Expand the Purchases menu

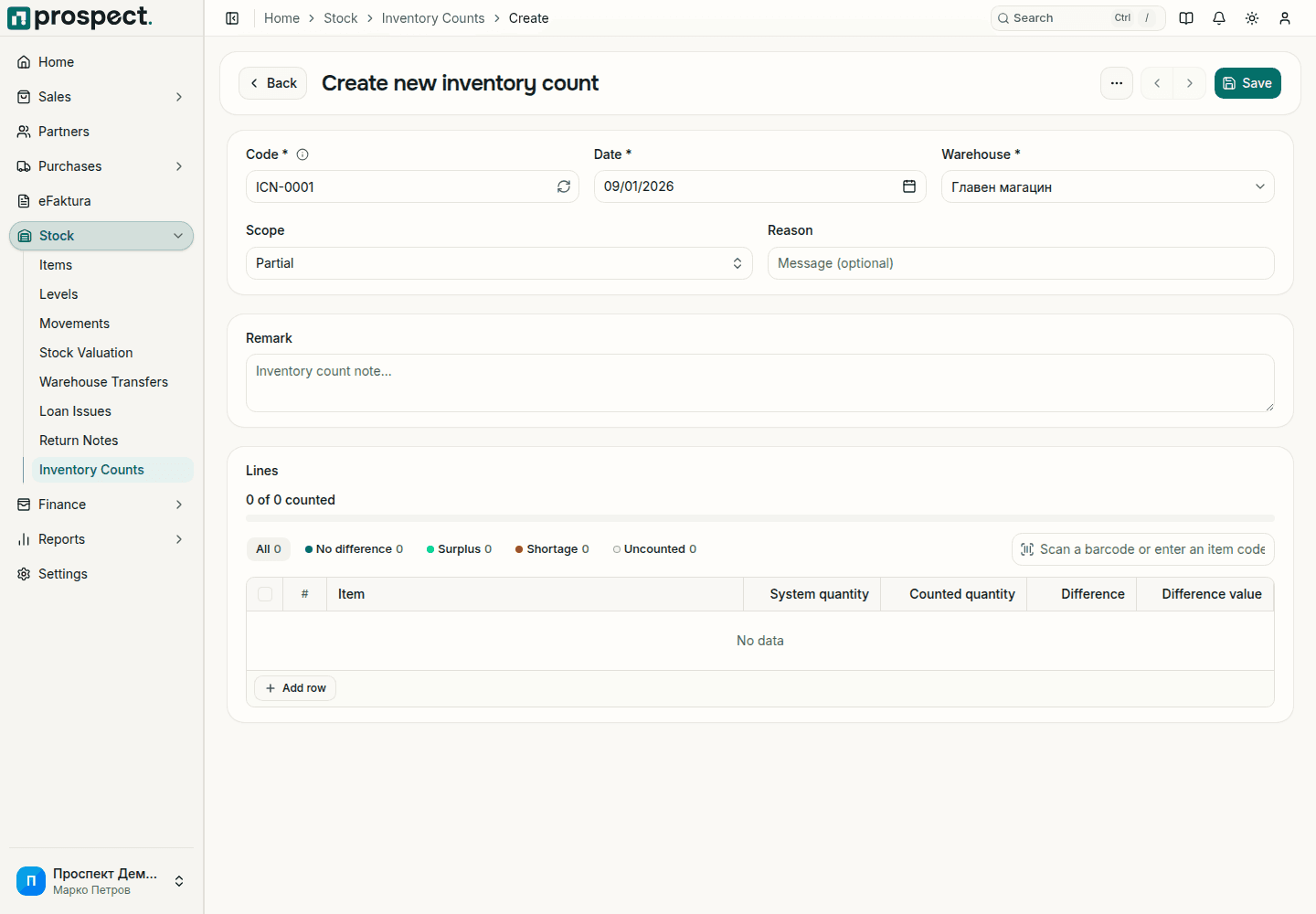(101, 166)
